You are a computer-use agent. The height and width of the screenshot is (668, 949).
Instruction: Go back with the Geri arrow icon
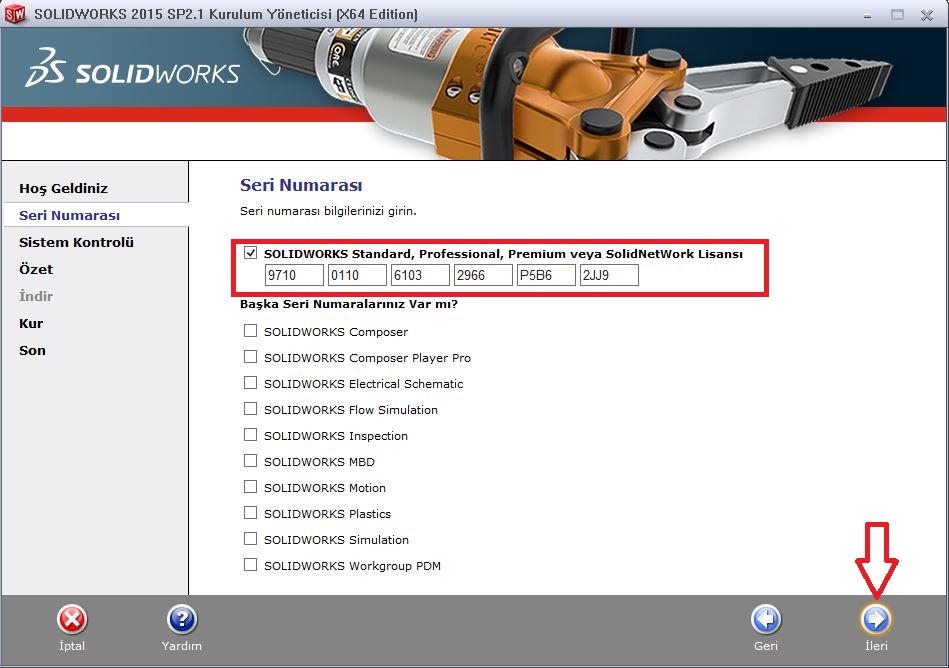[x=766, y=620]
